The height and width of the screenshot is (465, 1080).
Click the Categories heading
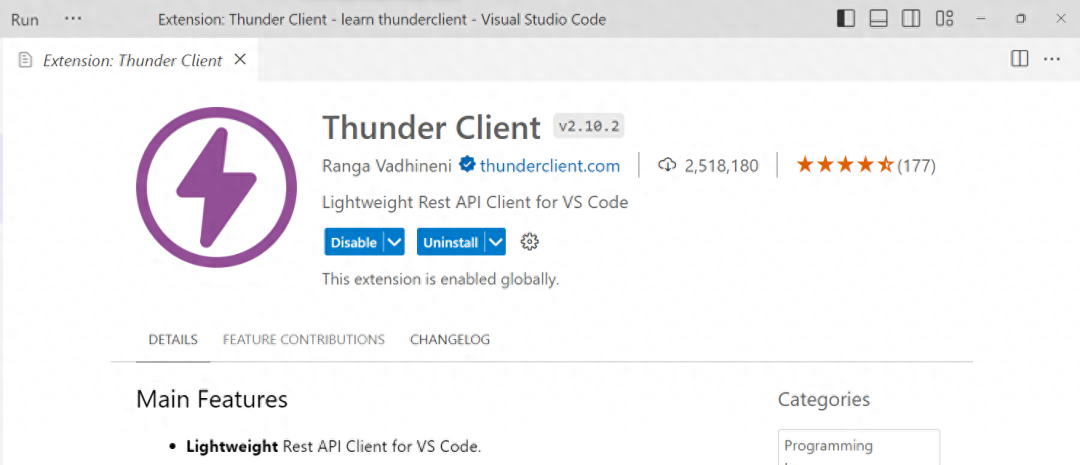(x=824, y=399)
